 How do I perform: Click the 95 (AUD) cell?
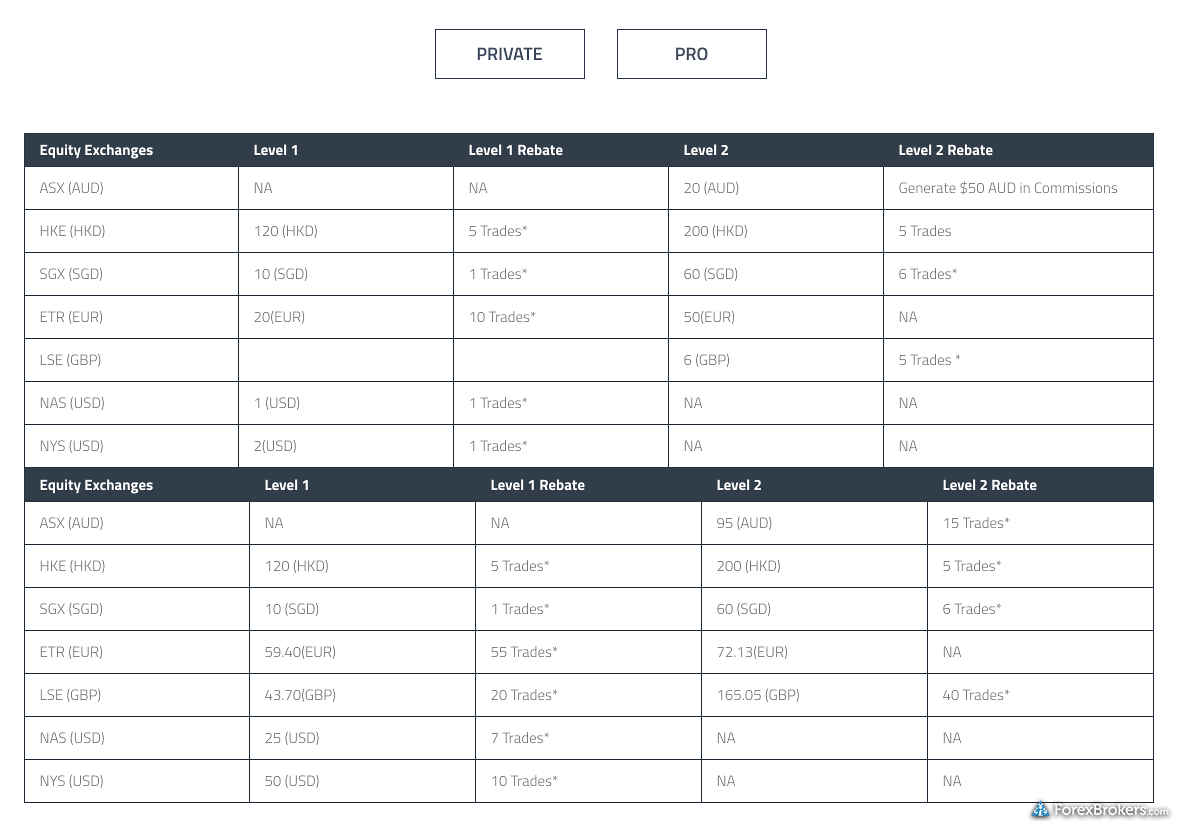(x=814, y=523)
